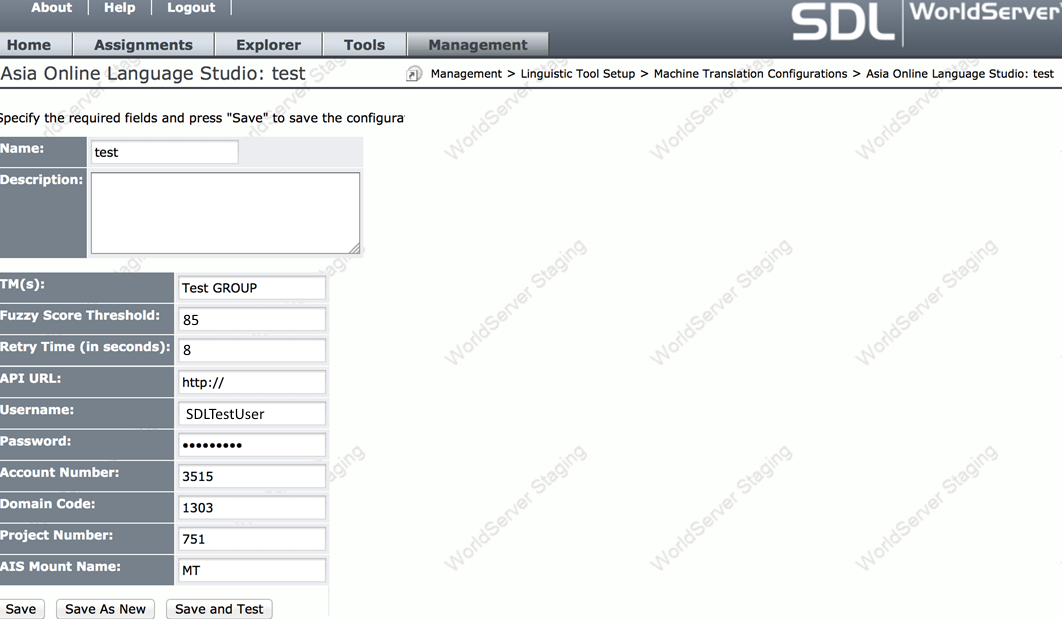Click the Save and Test button

coord(219,609)
